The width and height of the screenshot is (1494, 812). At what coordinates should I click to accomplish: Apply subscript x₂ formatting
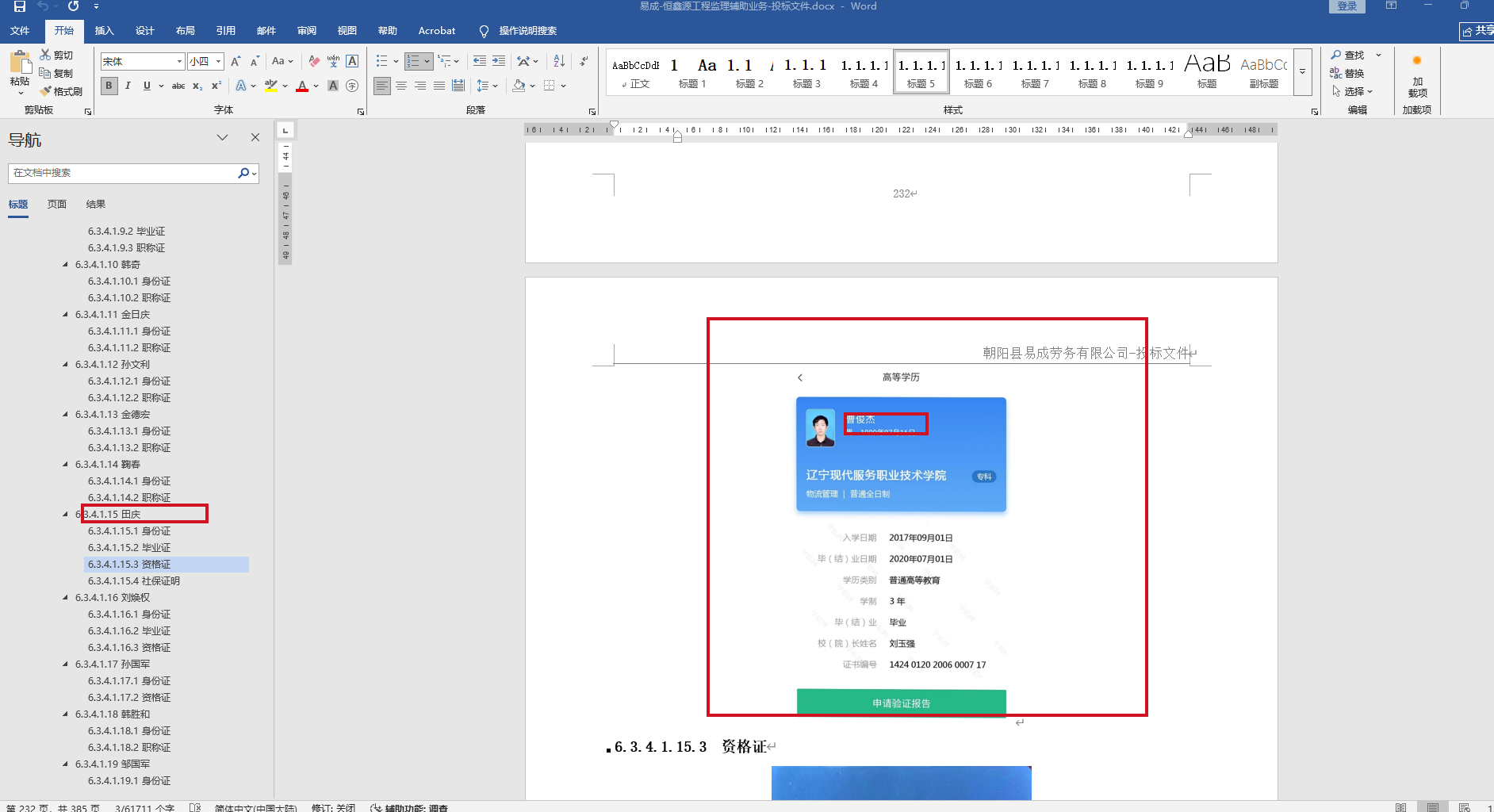(197, 86)
